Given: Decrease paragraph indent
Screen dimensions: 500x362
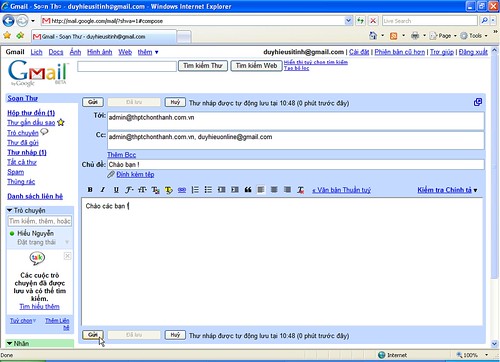Looking at the screenshot, I should click(x=221, y=190).
